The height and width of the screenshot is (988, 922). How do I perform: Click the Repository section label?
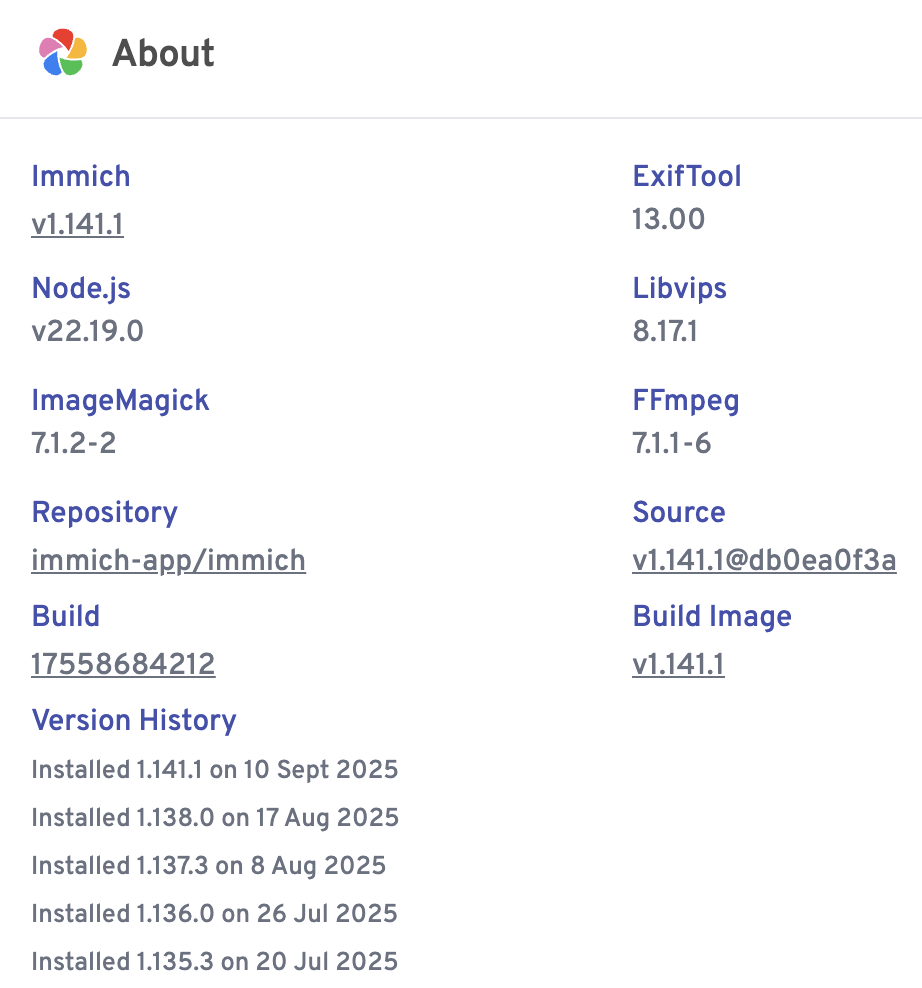[104, 512]
